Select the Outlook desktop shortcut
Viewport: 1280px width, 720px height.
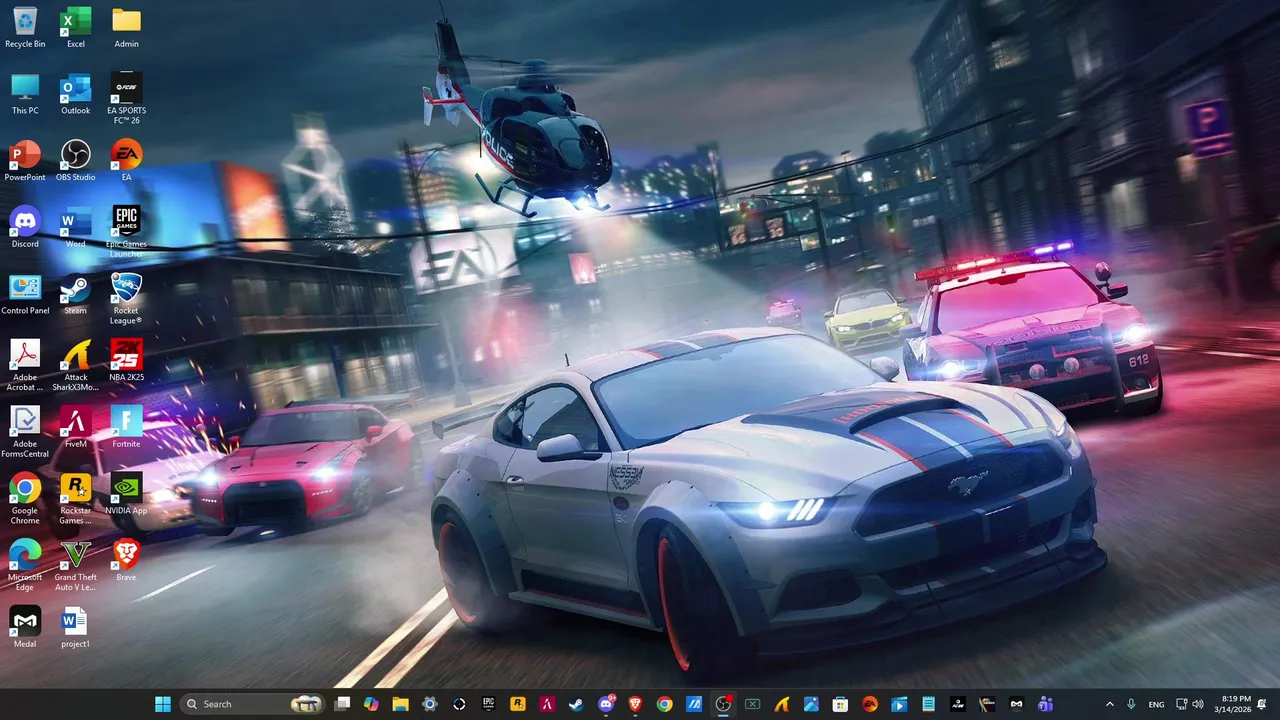pos(76,94)
